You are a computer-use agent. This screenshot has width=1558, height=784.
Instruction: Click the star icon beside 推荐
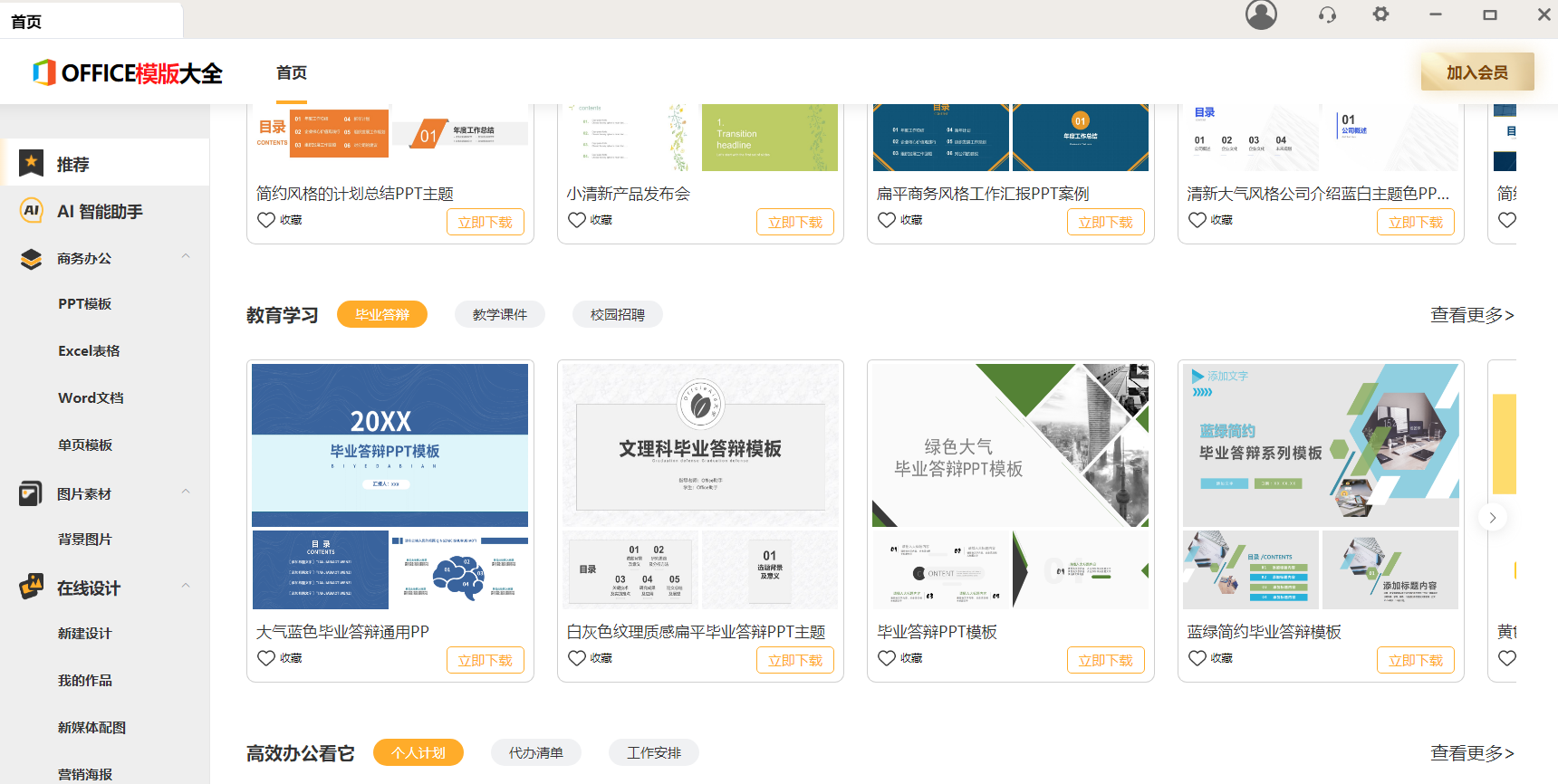[x=32, y=163]
